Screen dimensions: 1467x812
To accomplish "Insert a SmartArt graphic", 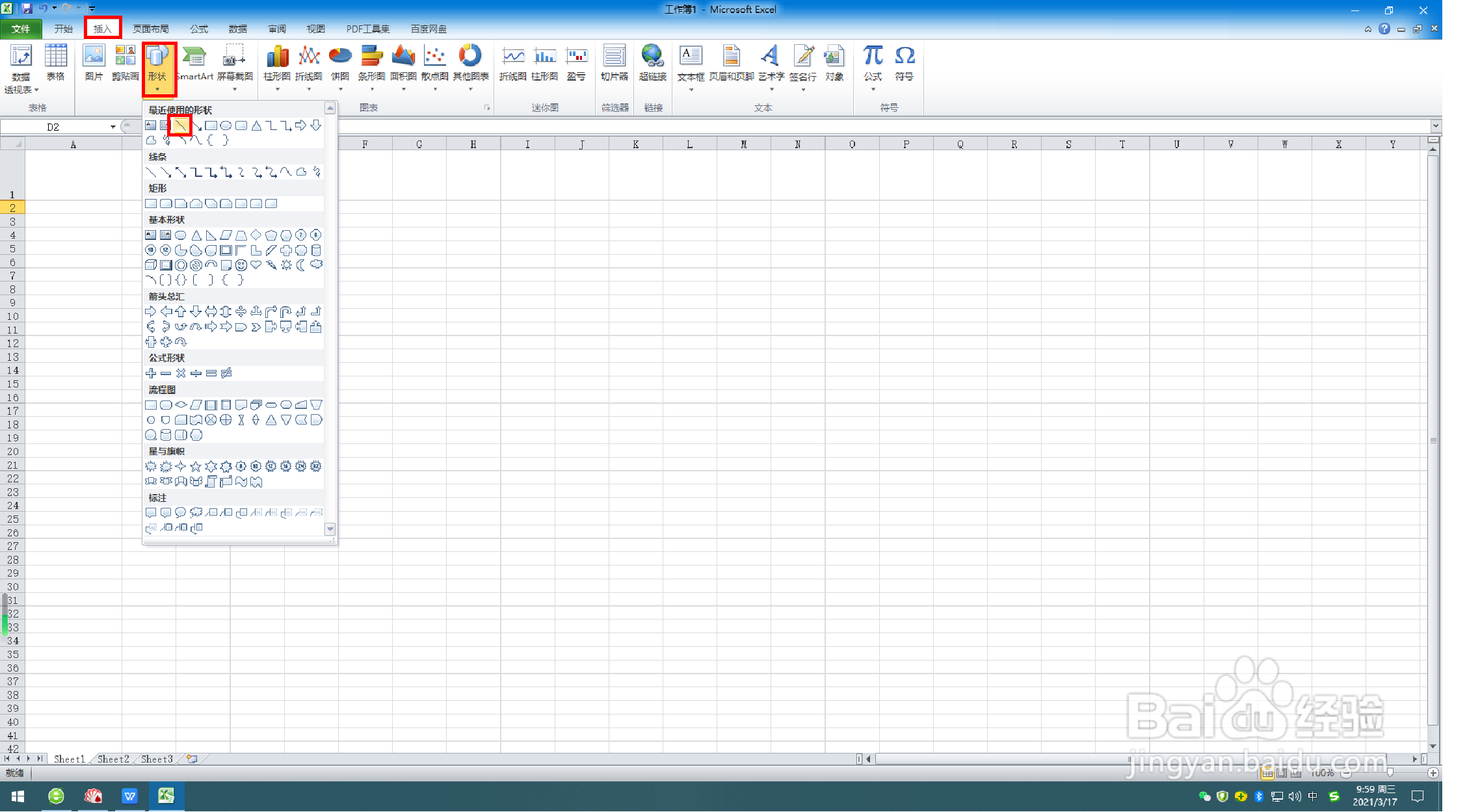I will [x=194, y=64].
